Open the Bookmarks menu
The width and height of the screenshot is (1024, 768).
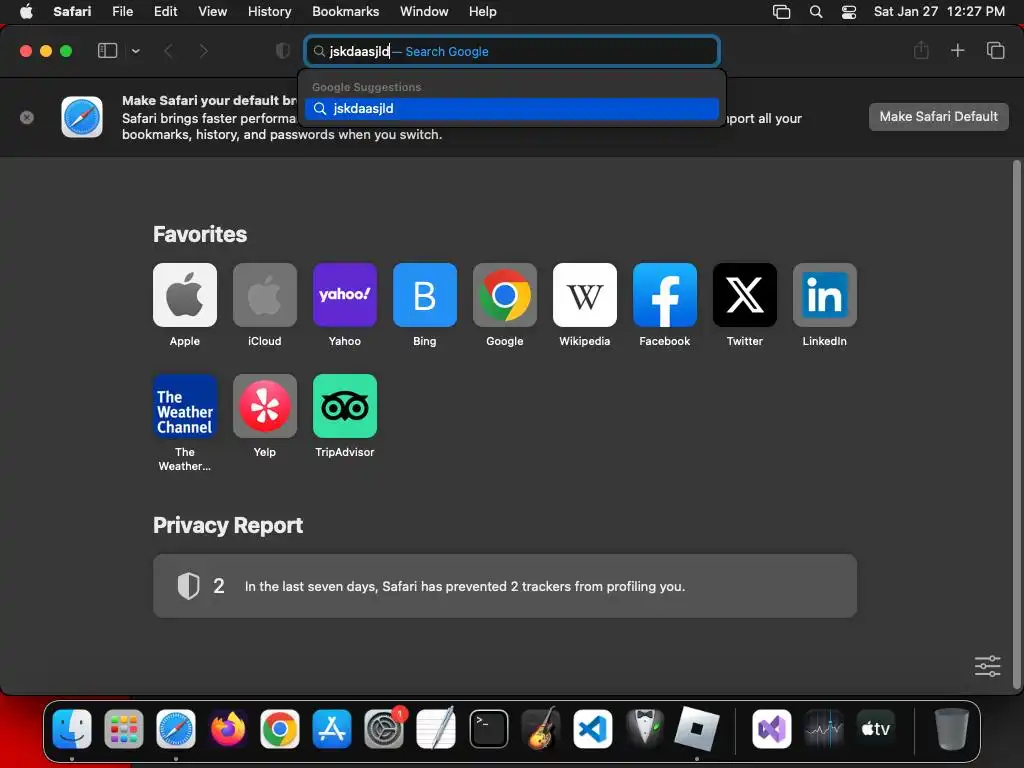click(x=345, y=12)
